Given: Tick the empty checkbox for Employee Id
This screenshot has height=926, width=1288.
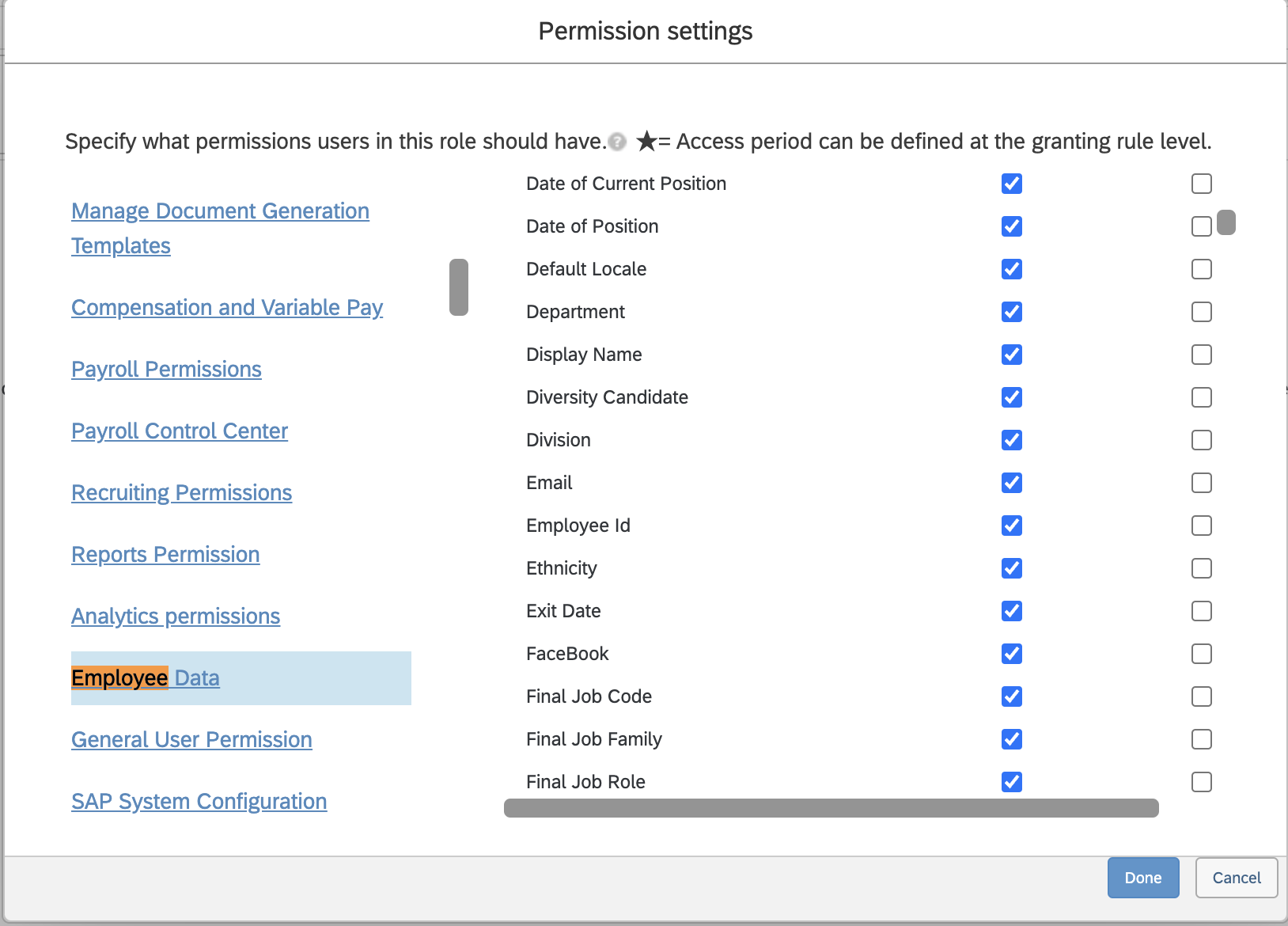Looking at the screenshot, I should tap(1202, 526).
